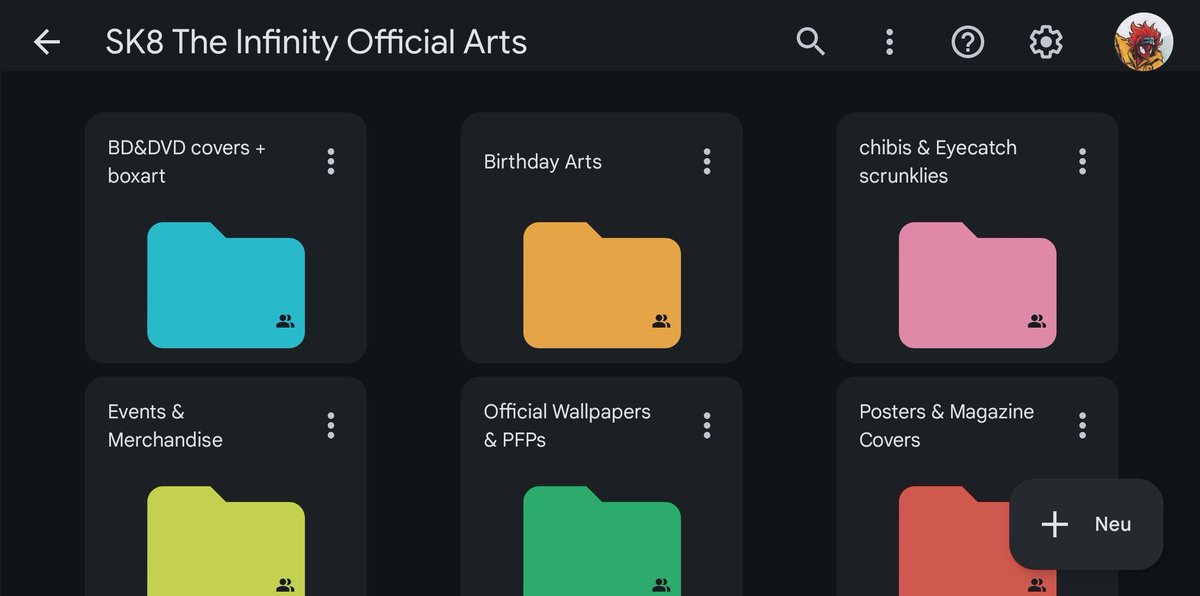Screen dimensions: 1200x596
Task: Click the 'BD&DVD covers + boxart' label
Action: 187,161
